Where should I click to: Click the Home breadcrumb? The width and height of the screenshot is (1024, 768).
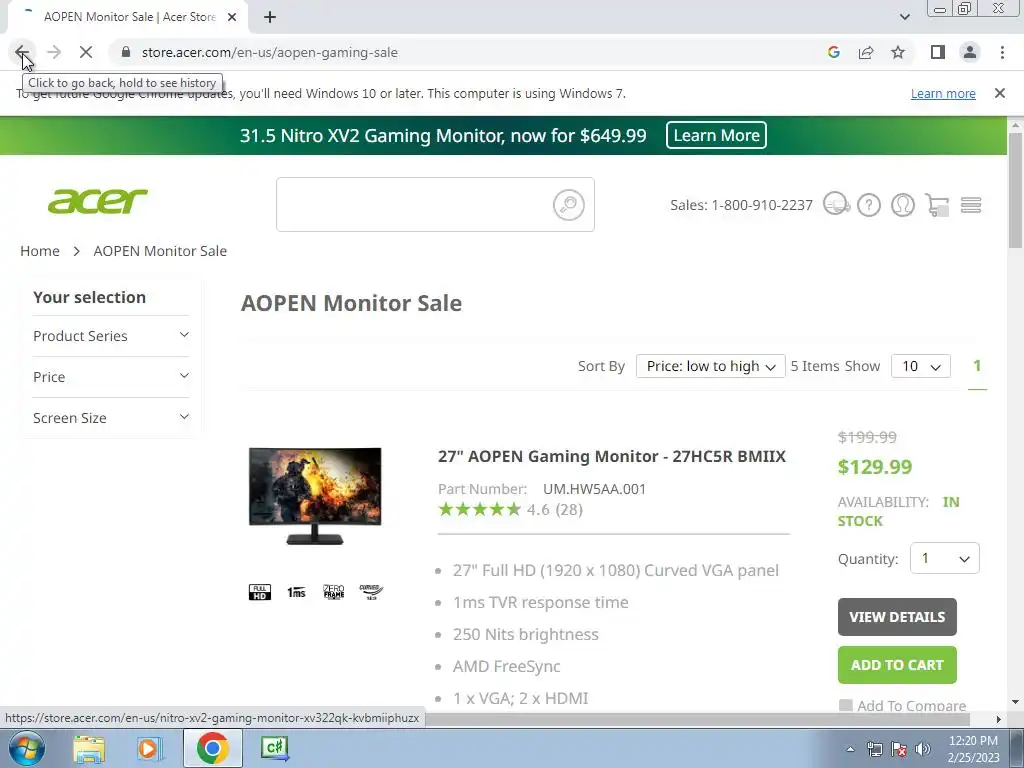tap(40, 251)
